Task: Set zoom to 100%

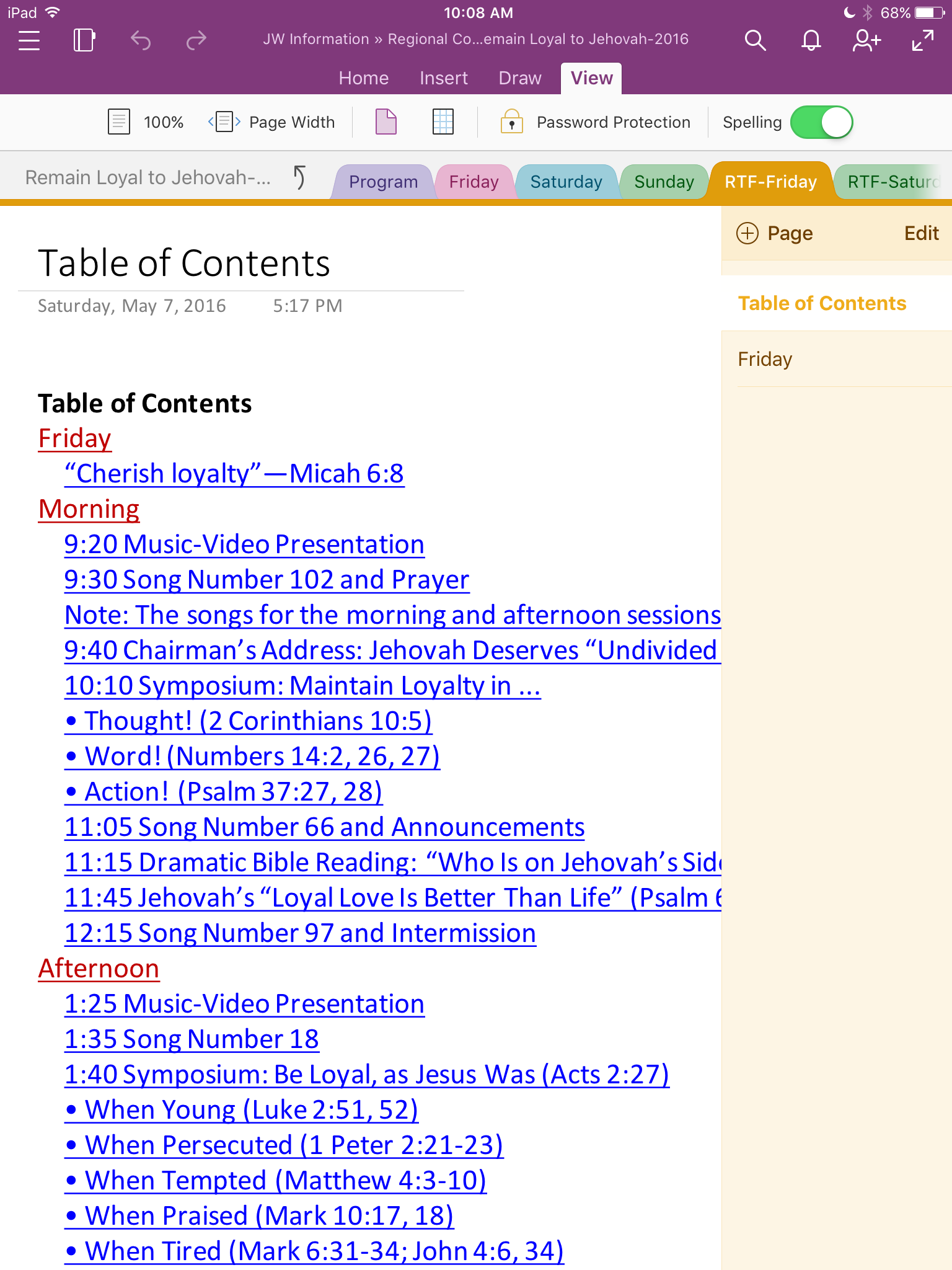Action: pyautogui.click(x=146, y=122)
